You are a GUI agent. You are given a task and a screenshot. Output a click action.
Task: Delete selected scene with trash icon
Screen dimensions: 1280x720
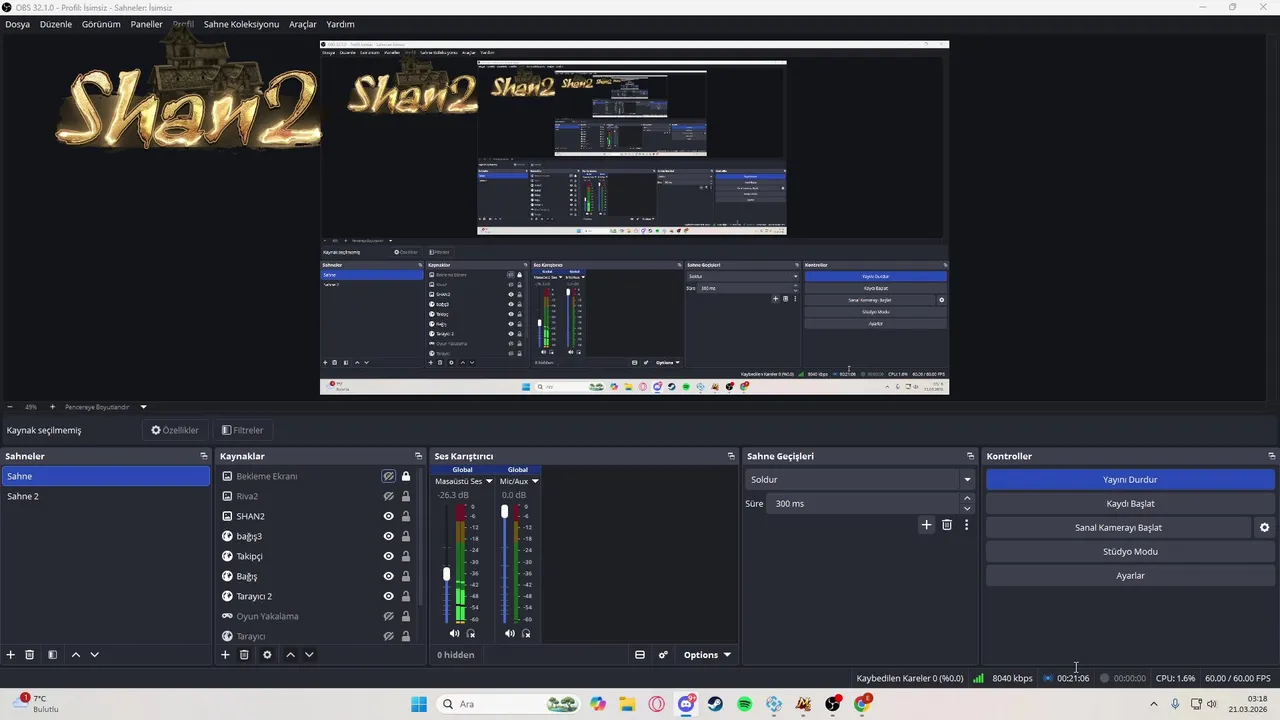(30, 655)
